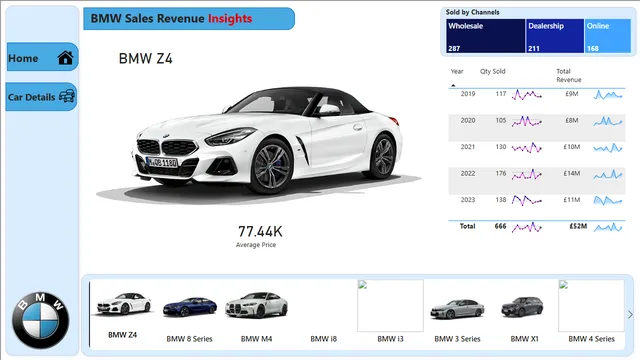Screen dimensions: 640x360
Task: Select the Dealership channel tile
Action: 554,36
